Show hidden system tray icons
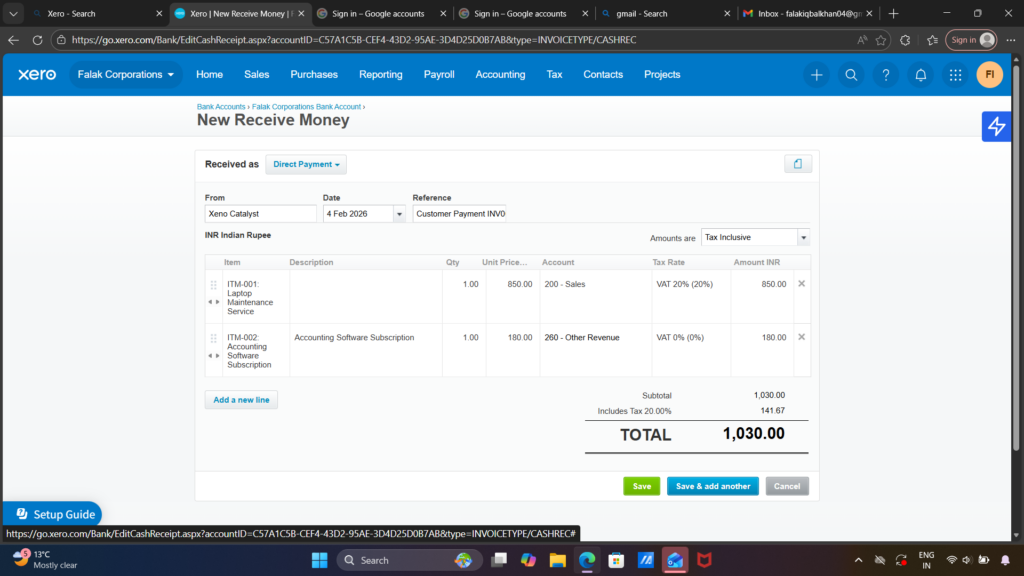Image resolution: width=1024 pixels, height=576 pixels. point(858,560)
